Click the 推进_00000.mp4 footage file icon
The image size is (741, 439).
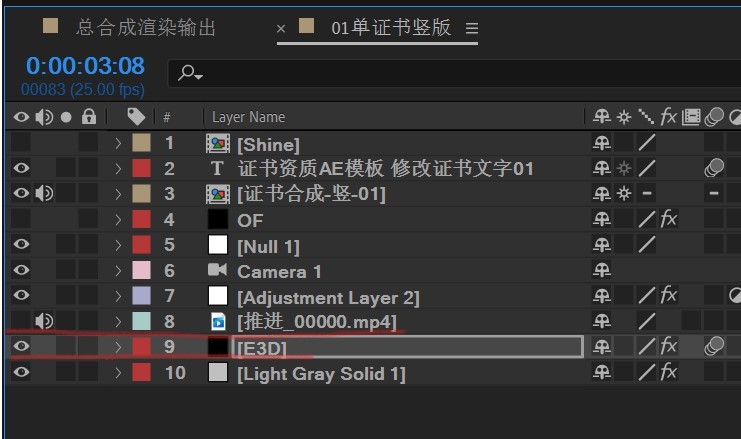[218, 322]
